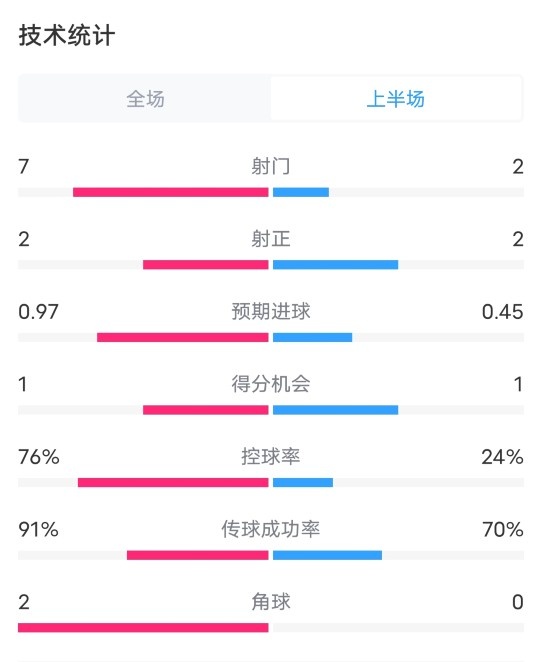Click the blue 控球率 bar at 24%
The width and height of the screenshot is (539, 662).
(303, 482)
